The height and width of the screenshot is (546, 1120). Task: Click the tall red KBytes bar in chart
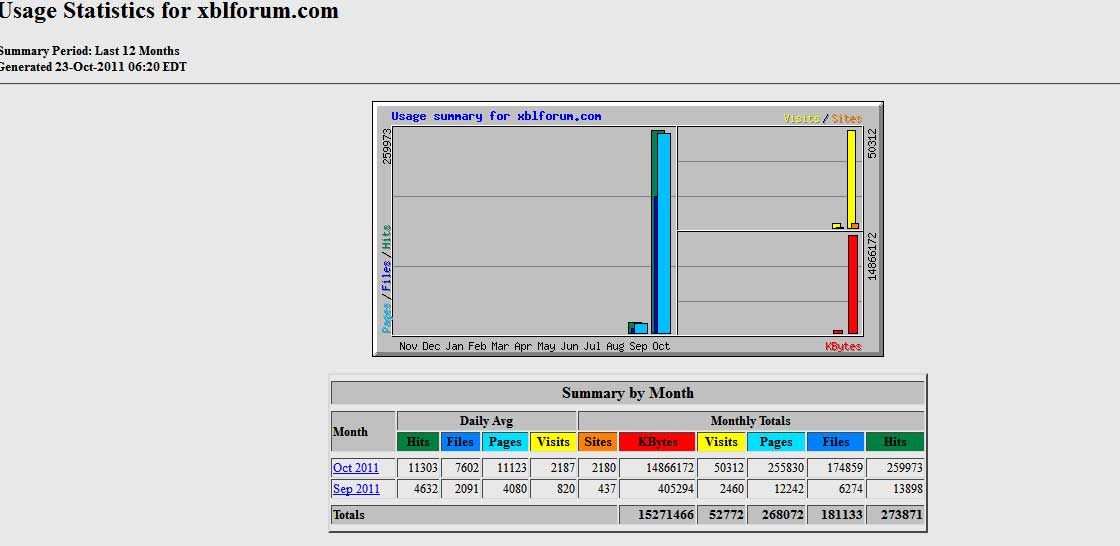tap(853, 284)
